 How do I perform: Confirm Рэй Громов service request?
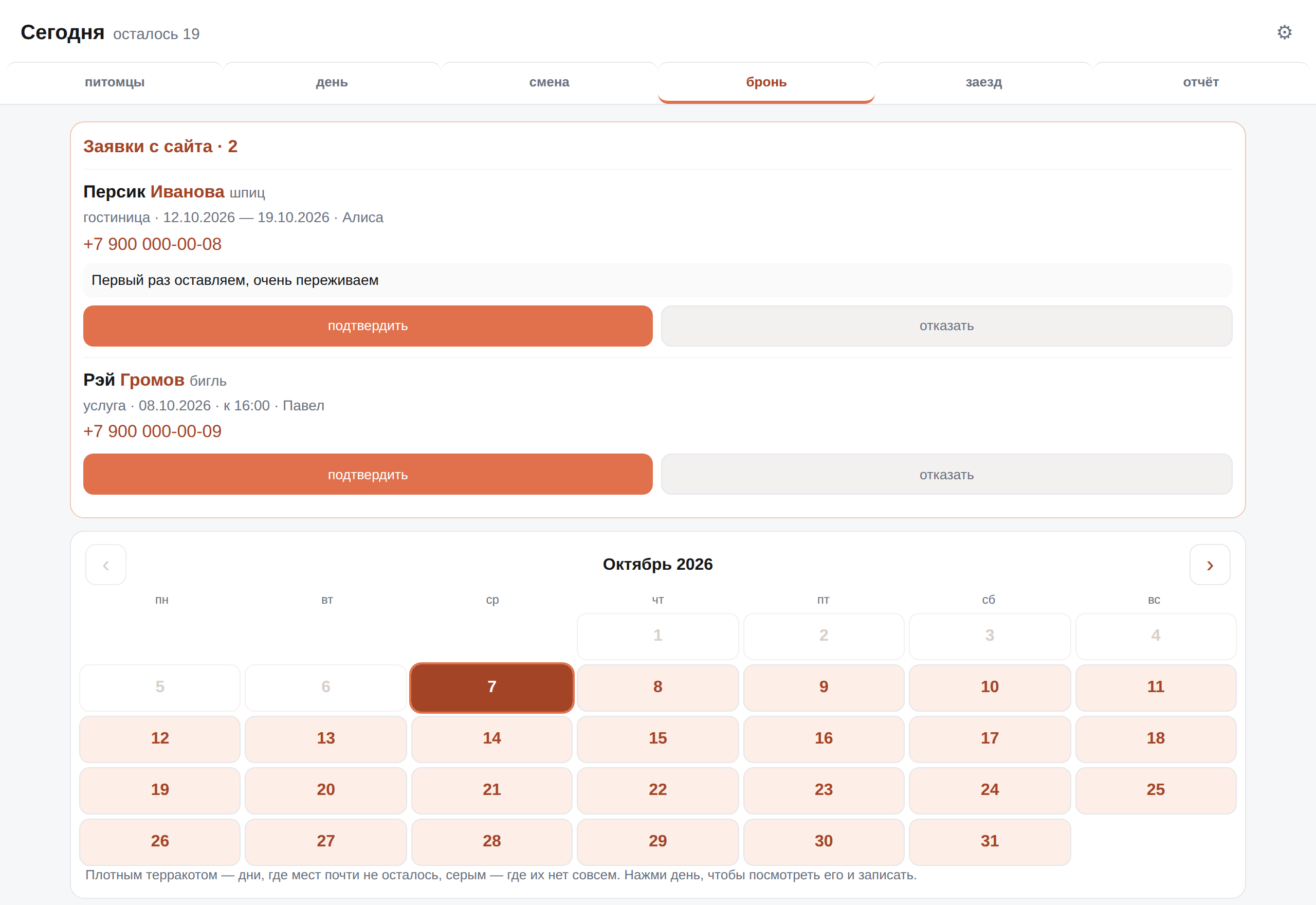[x=368, y=475]
